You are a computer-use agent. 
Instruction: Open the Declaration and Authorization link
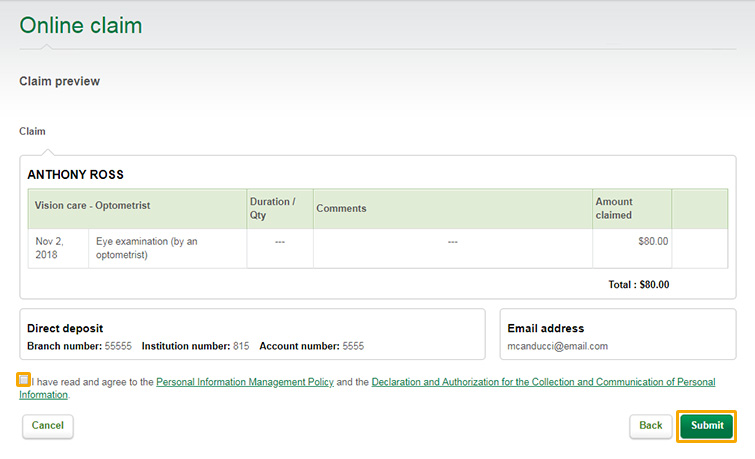tap(543, 382)
